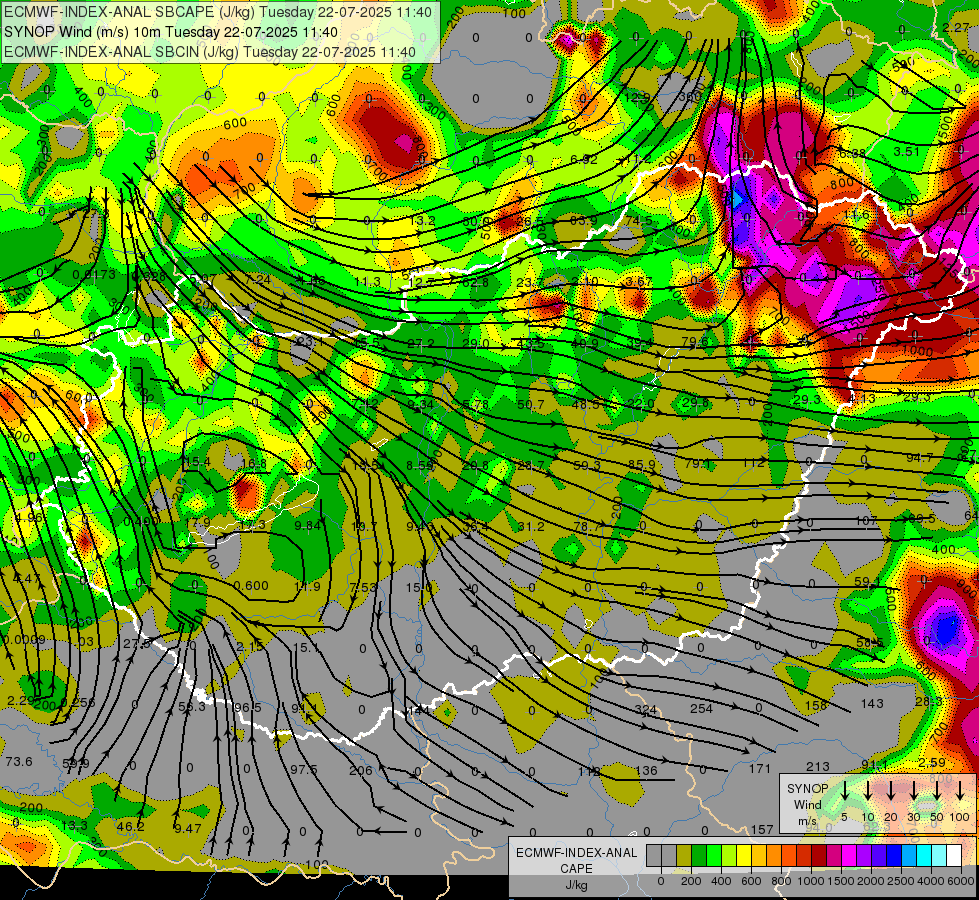Click the CIN value 94.7
The image size is (979, 900).
coord(920,458)
